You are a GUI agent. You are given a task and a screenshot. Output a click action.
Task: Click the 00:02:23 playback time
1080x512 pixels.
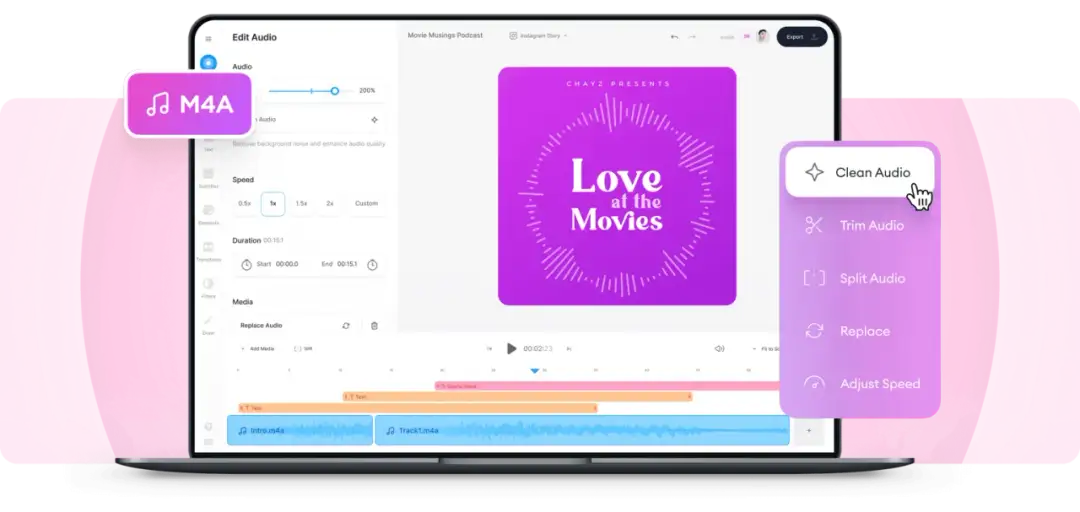point(538,349)
